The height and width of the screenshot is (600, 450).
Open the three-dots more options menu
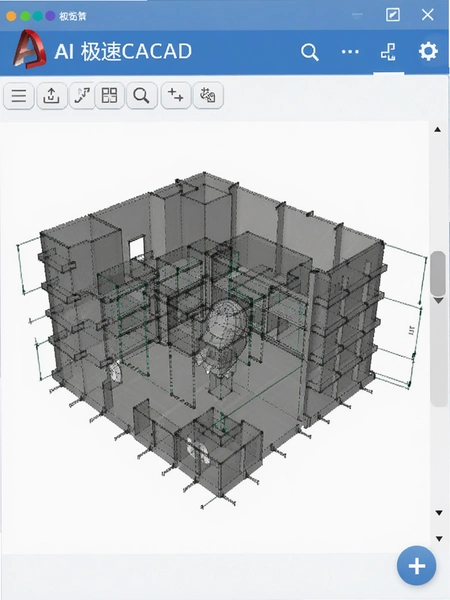click(x=350, y=52)
